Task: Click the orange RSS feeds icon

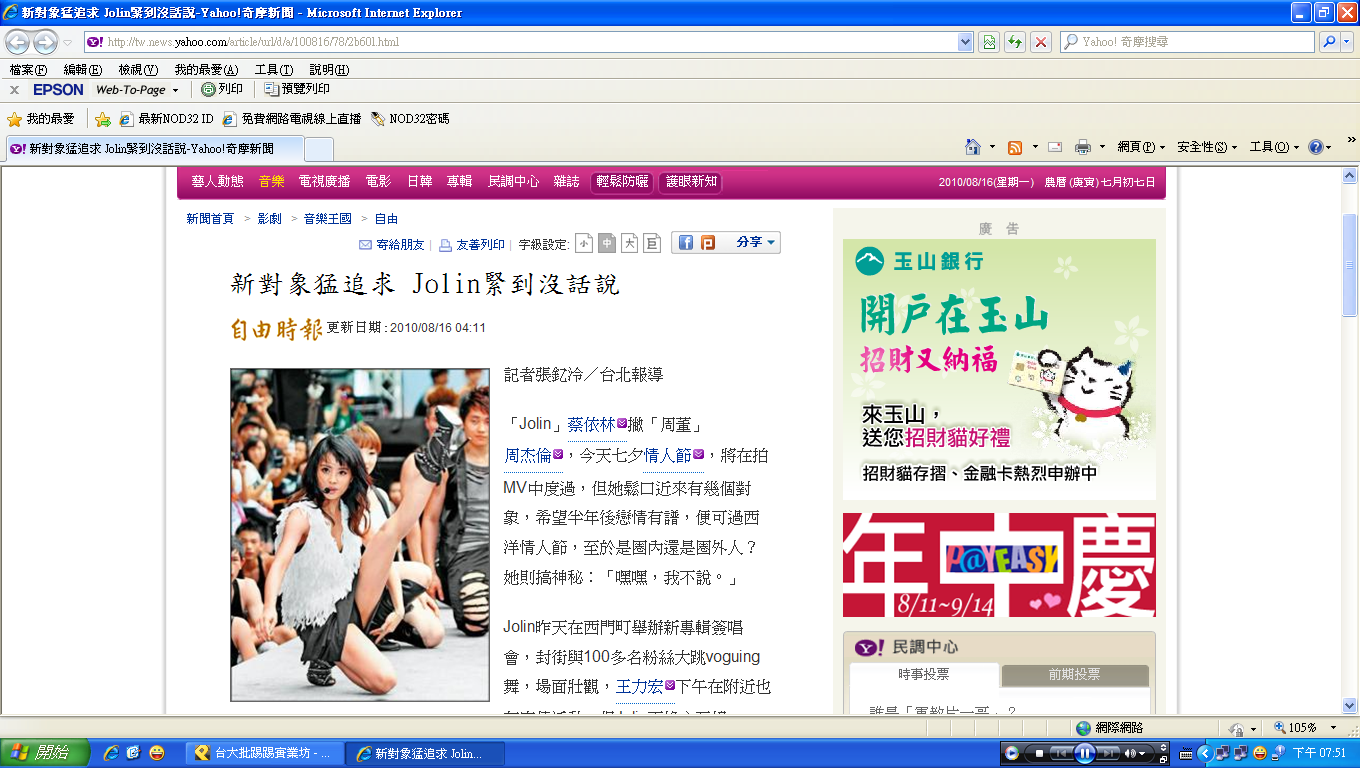Action: point(1015,147)
